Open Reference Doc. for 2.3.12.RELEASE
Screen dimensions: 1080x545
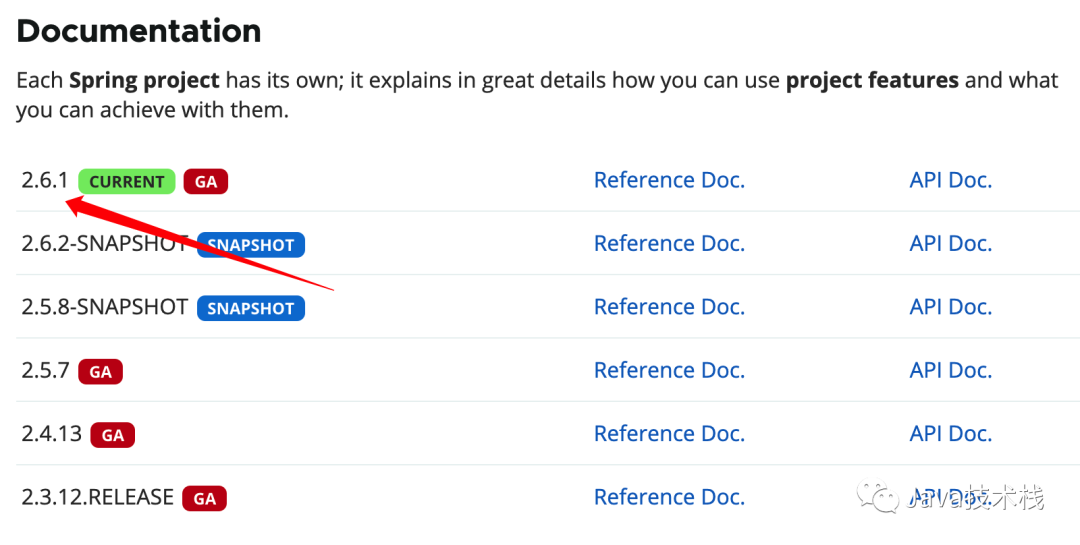click(669, 497)
